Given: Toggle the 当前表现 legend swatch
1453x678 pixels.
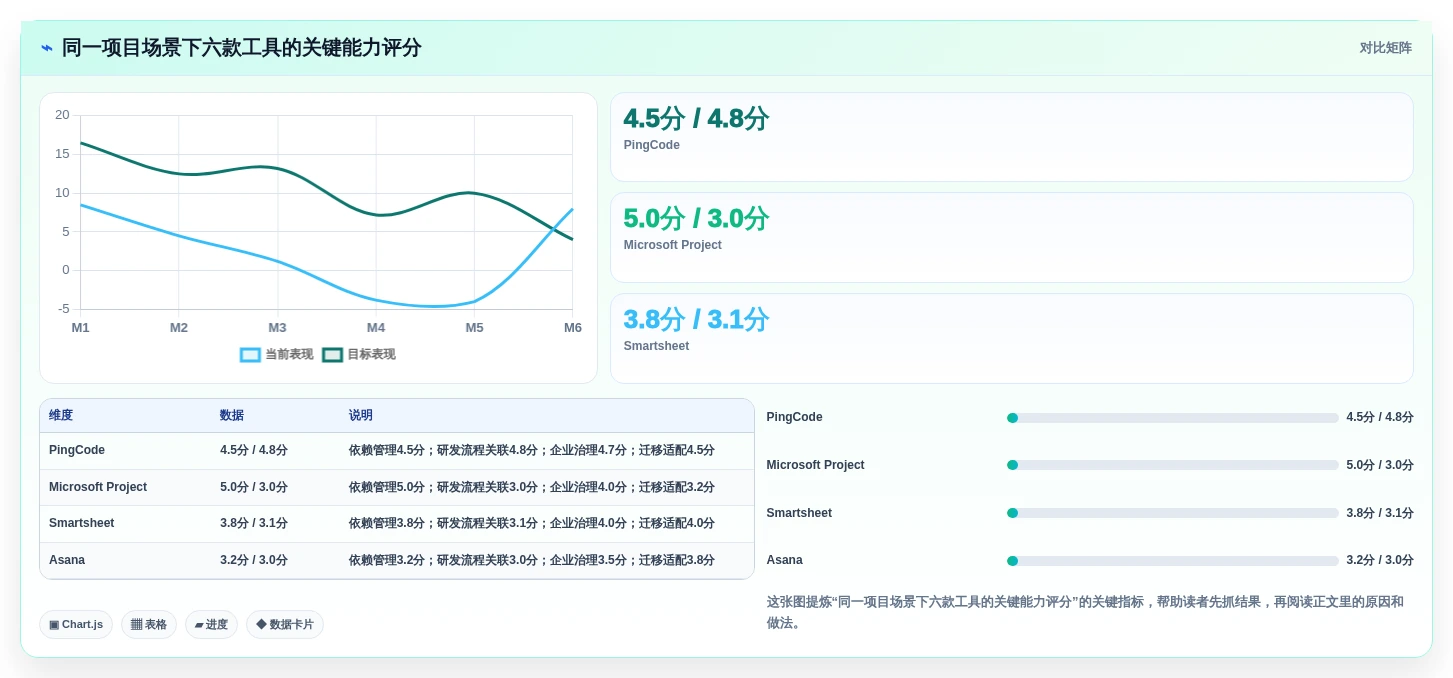Looking at the screenshot, I should pos(250,355).
